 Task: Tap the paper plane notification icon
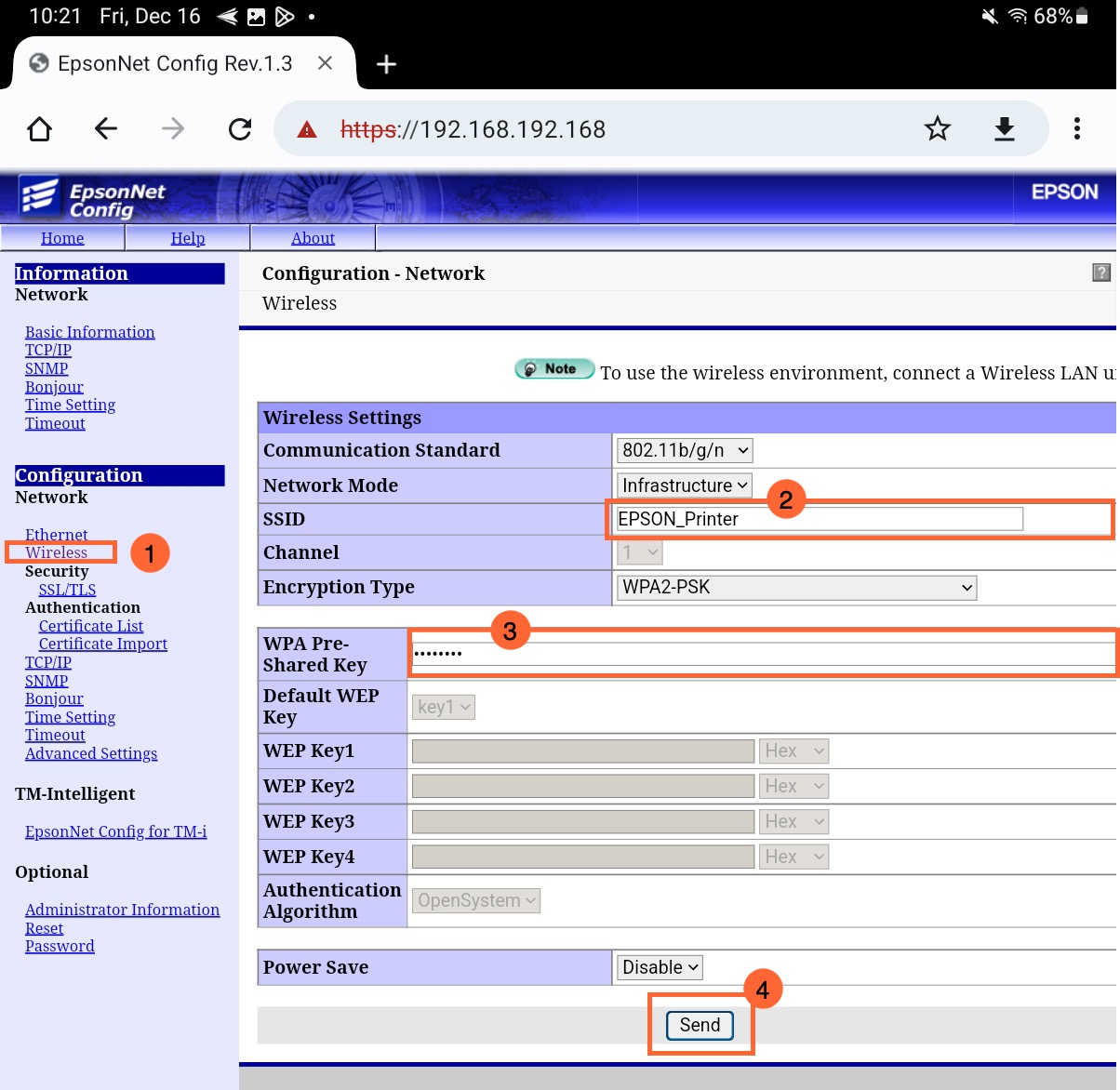click(227, 16)
